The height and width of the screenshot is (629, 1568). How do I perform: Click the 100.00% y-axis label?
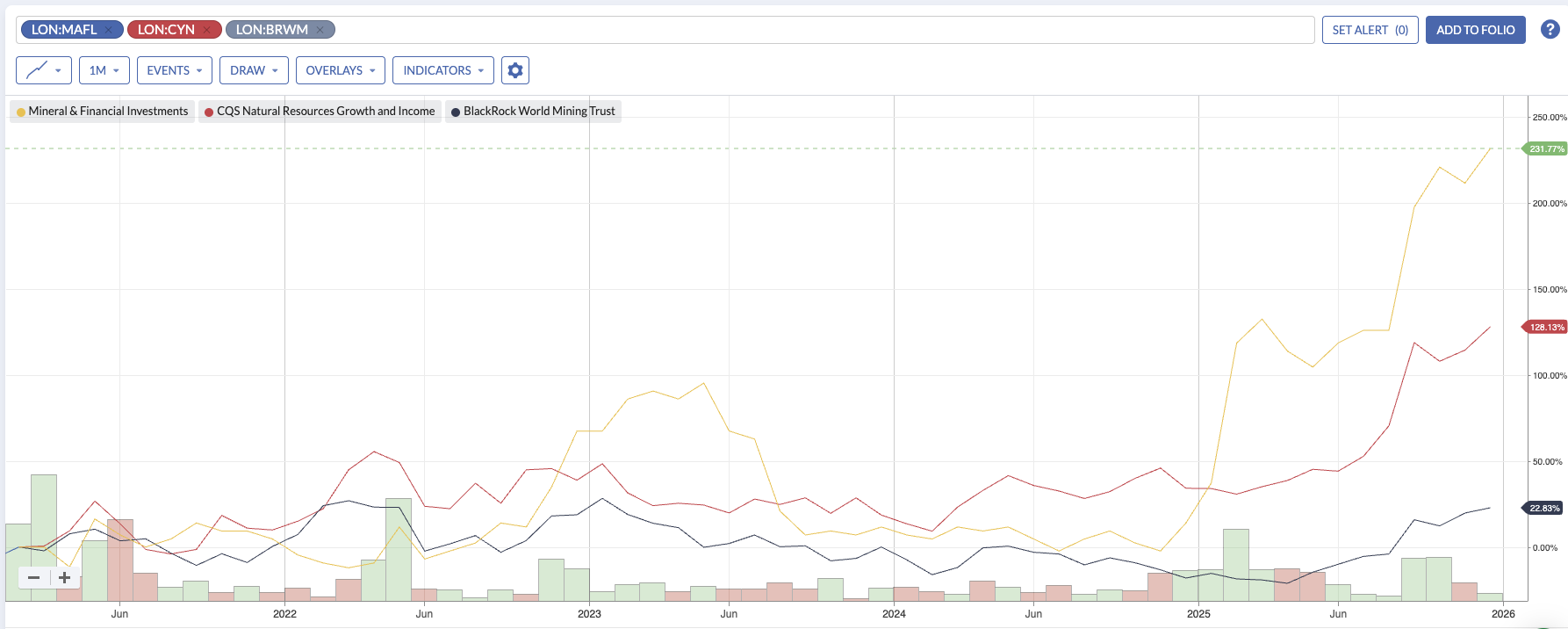pyautogui.click(x=1550, y=376)
